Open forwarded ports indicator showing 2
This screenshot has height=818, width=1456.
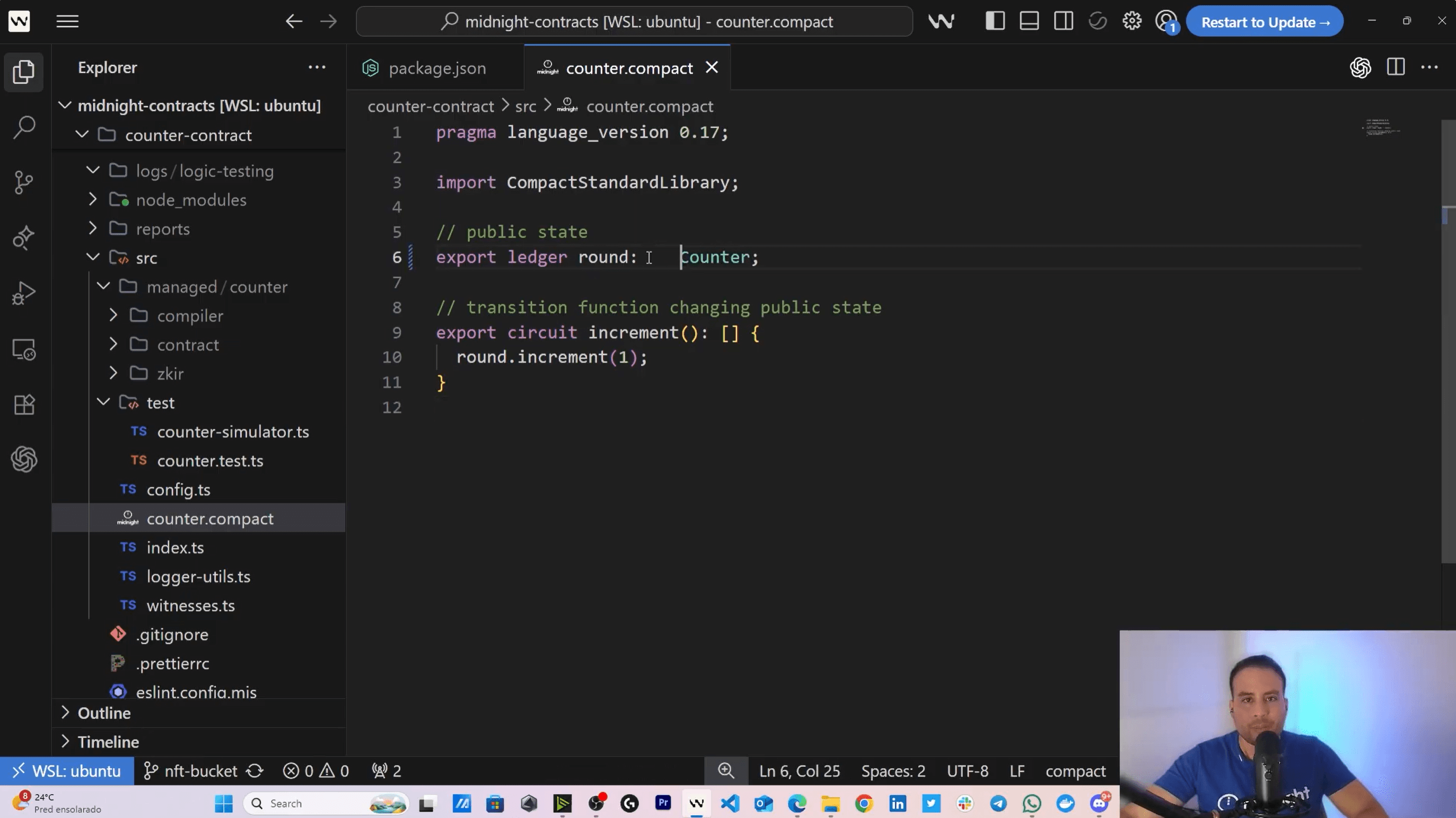tap(386, 771)
